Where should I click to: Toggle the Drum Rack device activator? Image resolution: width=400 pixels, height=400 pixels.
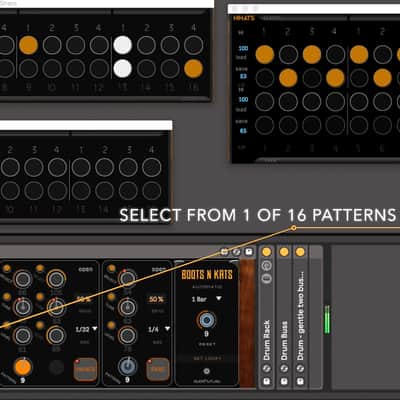click(266, 252)
